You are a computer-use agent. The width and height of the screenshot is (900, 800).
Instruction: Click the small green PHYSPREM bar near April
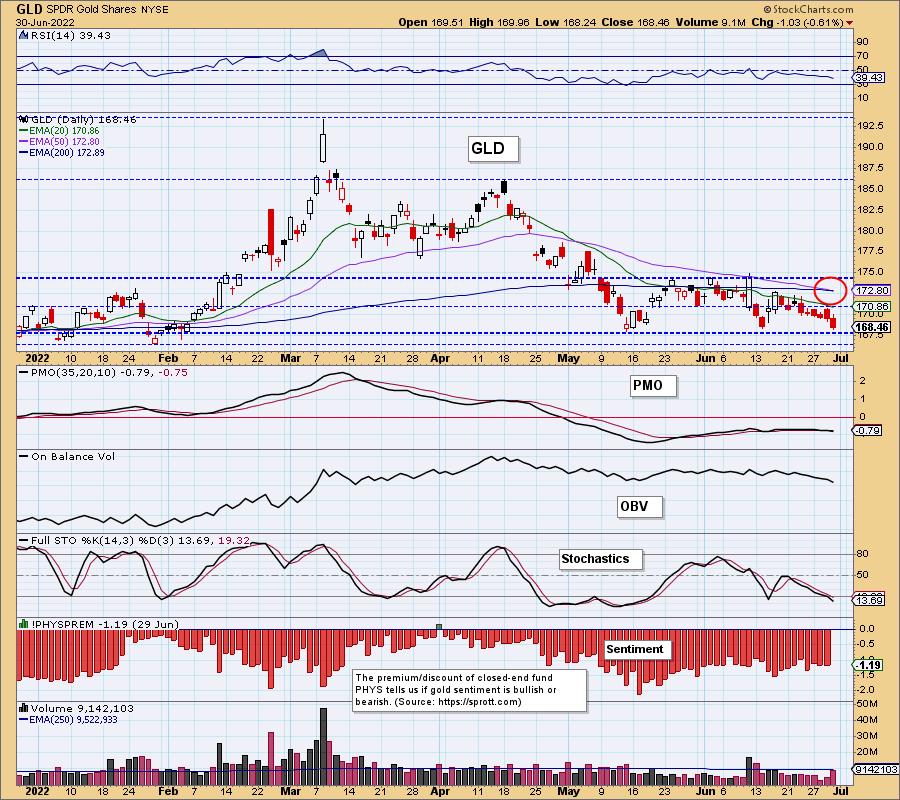pos(439,627)
